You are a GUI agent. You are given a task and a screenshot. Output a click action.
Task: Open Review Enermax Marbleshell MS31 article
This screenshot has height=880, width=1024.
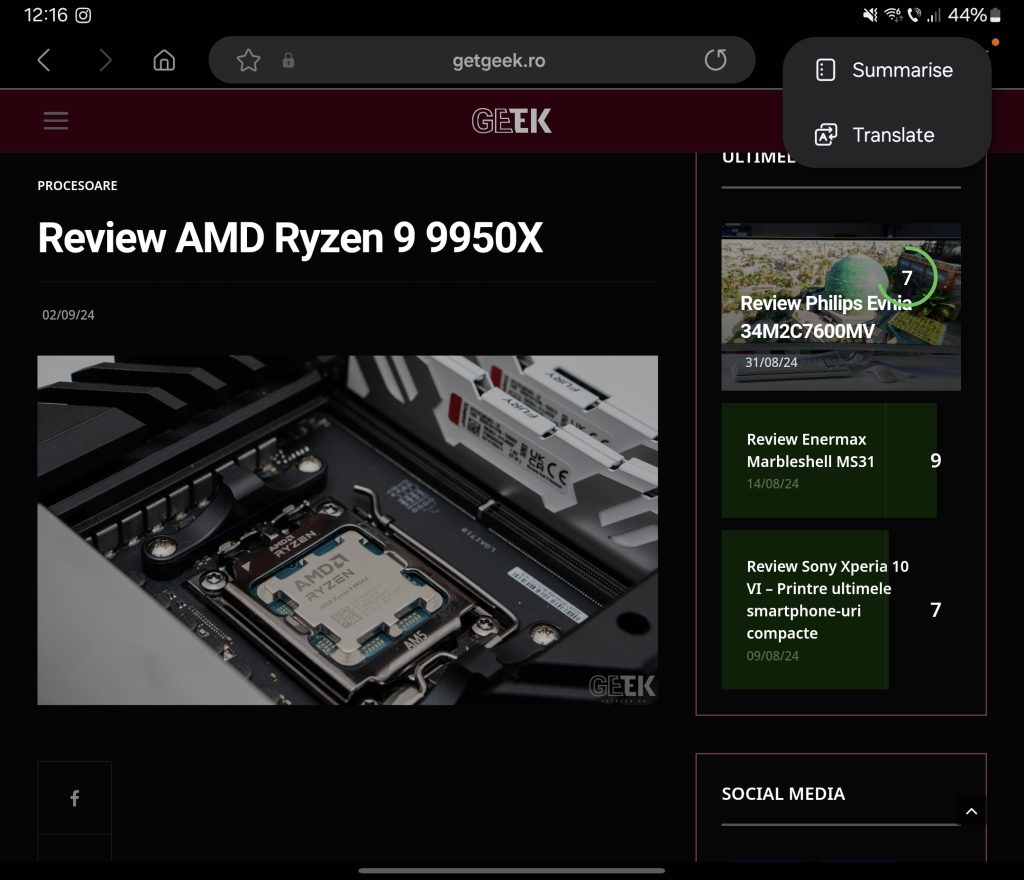point(829,460)
